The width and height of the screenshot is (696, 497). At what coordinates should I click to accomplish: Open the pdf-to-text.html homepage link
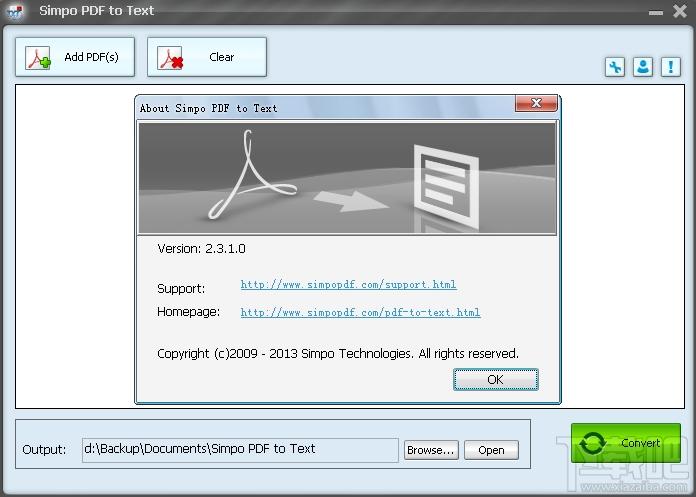click(x=360, y=312)
